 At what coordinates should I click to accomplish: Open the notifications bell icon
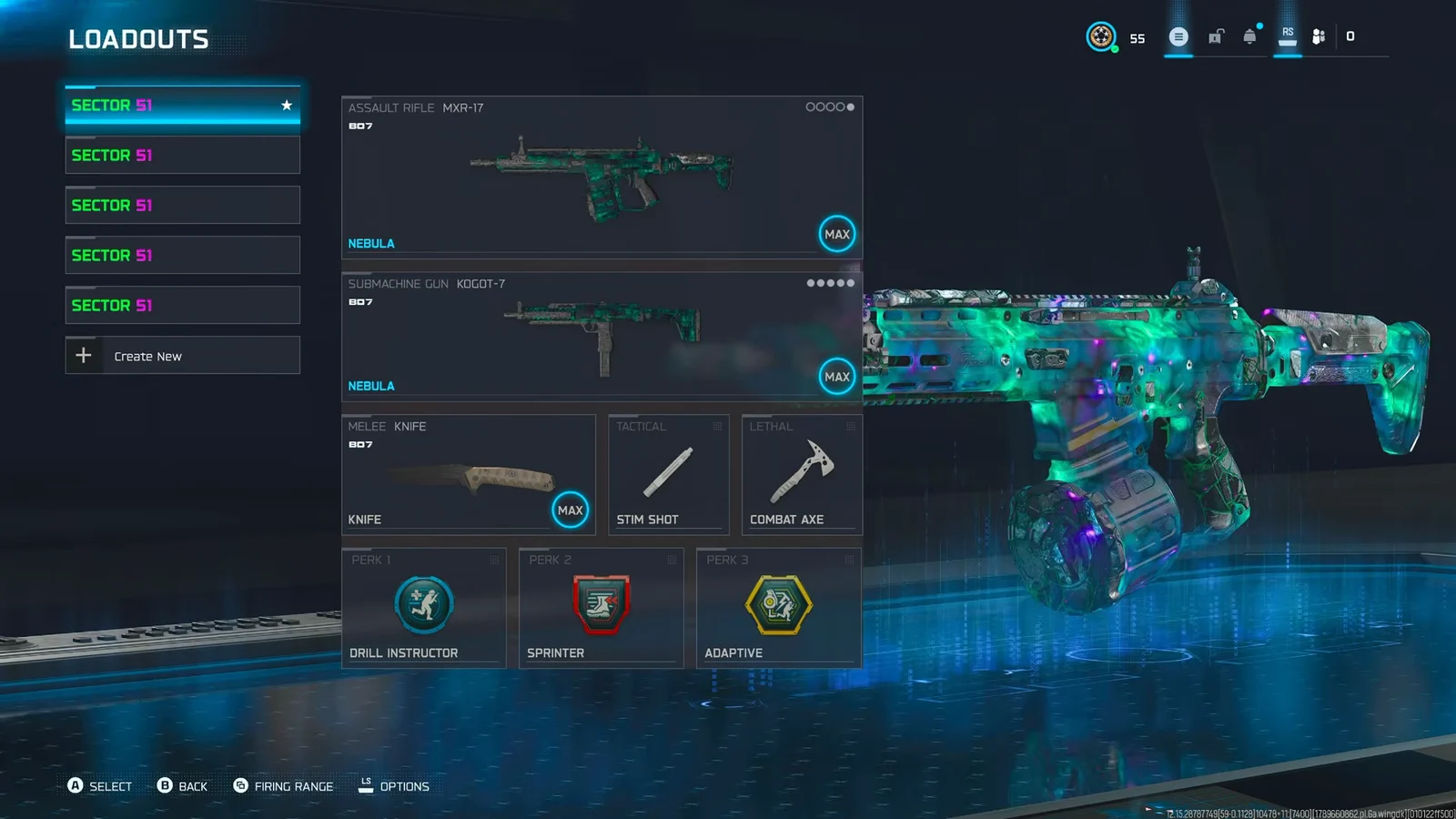tap(1250, 36)
